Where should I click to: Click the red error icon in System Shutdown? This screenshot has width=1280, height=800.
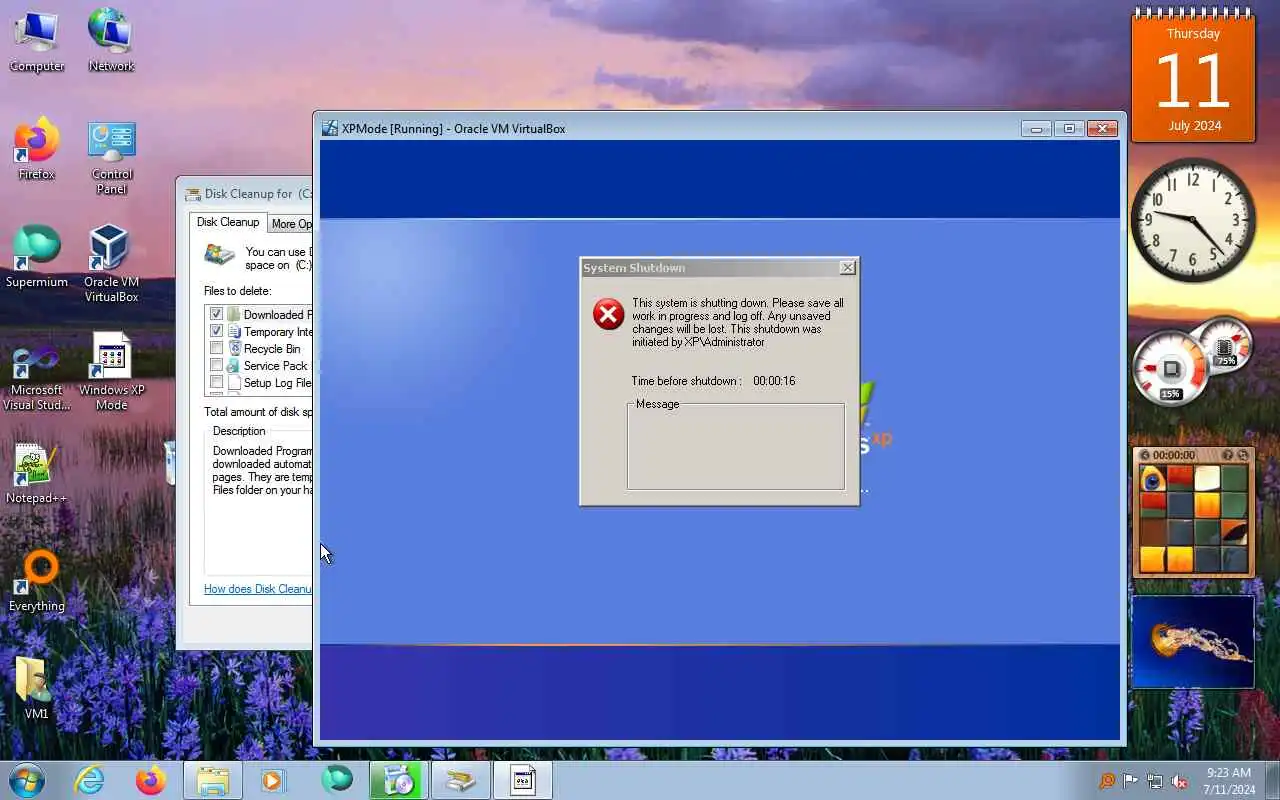pos(608,314)
